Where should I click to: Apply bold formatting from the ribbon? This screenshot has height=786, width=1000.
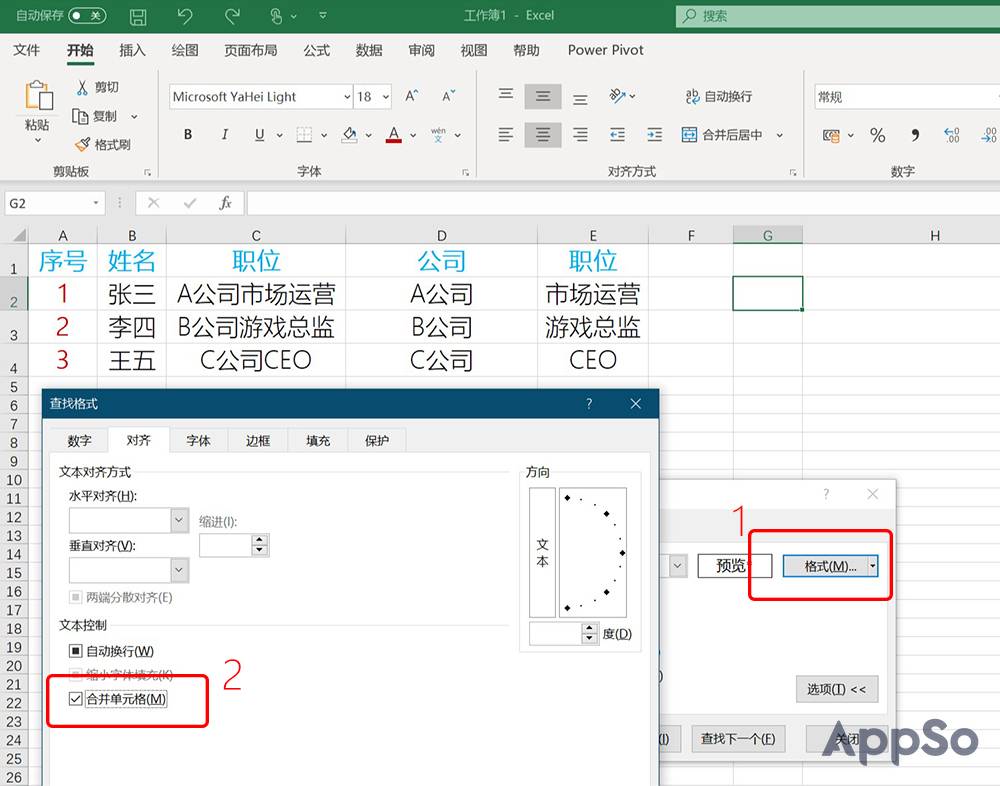click(187, 134)
